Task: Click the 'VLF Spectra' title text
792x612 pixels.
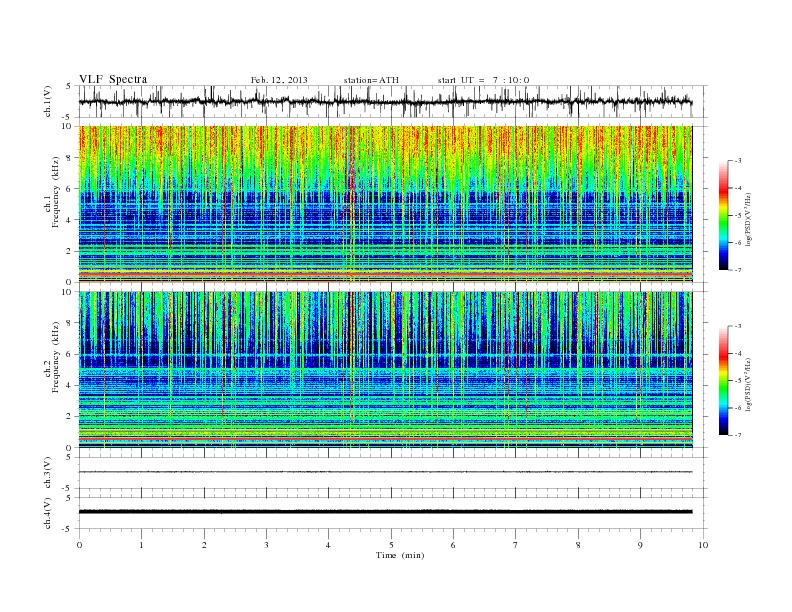Action: [x=113, y=79]
